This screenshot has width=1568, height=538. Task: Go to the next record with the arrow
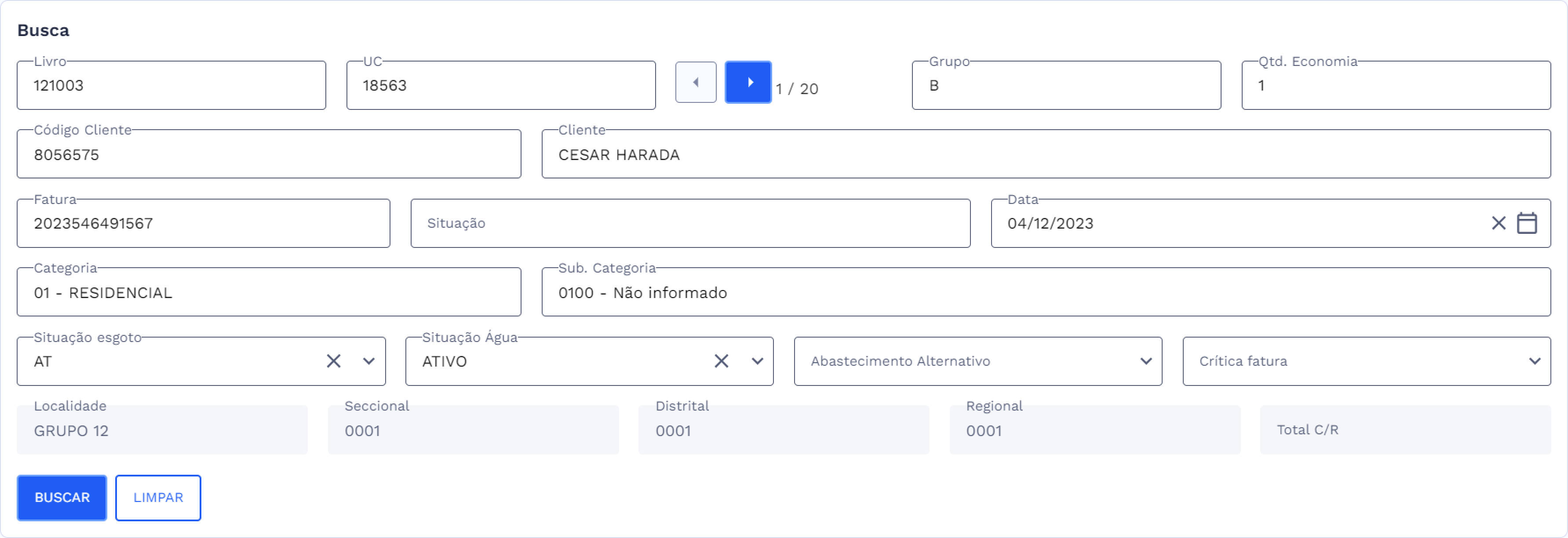748,81
